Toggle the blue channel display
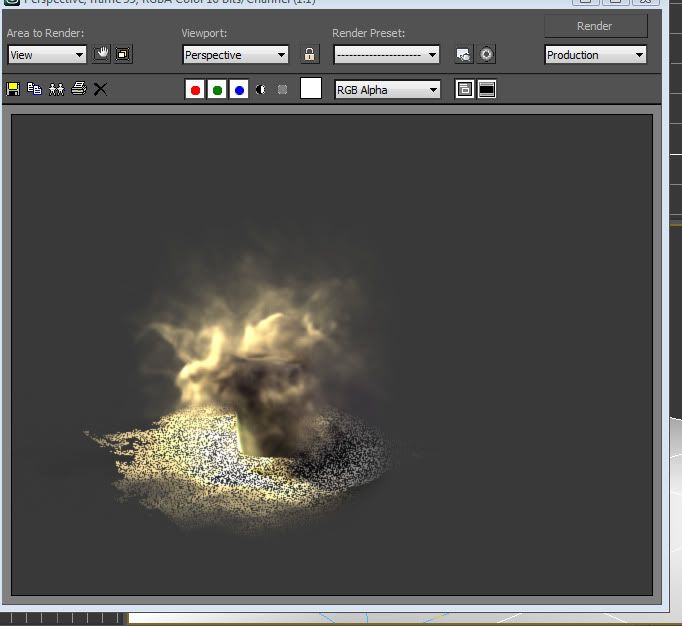Image resolution: width=682 pixels, height=626 pixels. [238, 90]
